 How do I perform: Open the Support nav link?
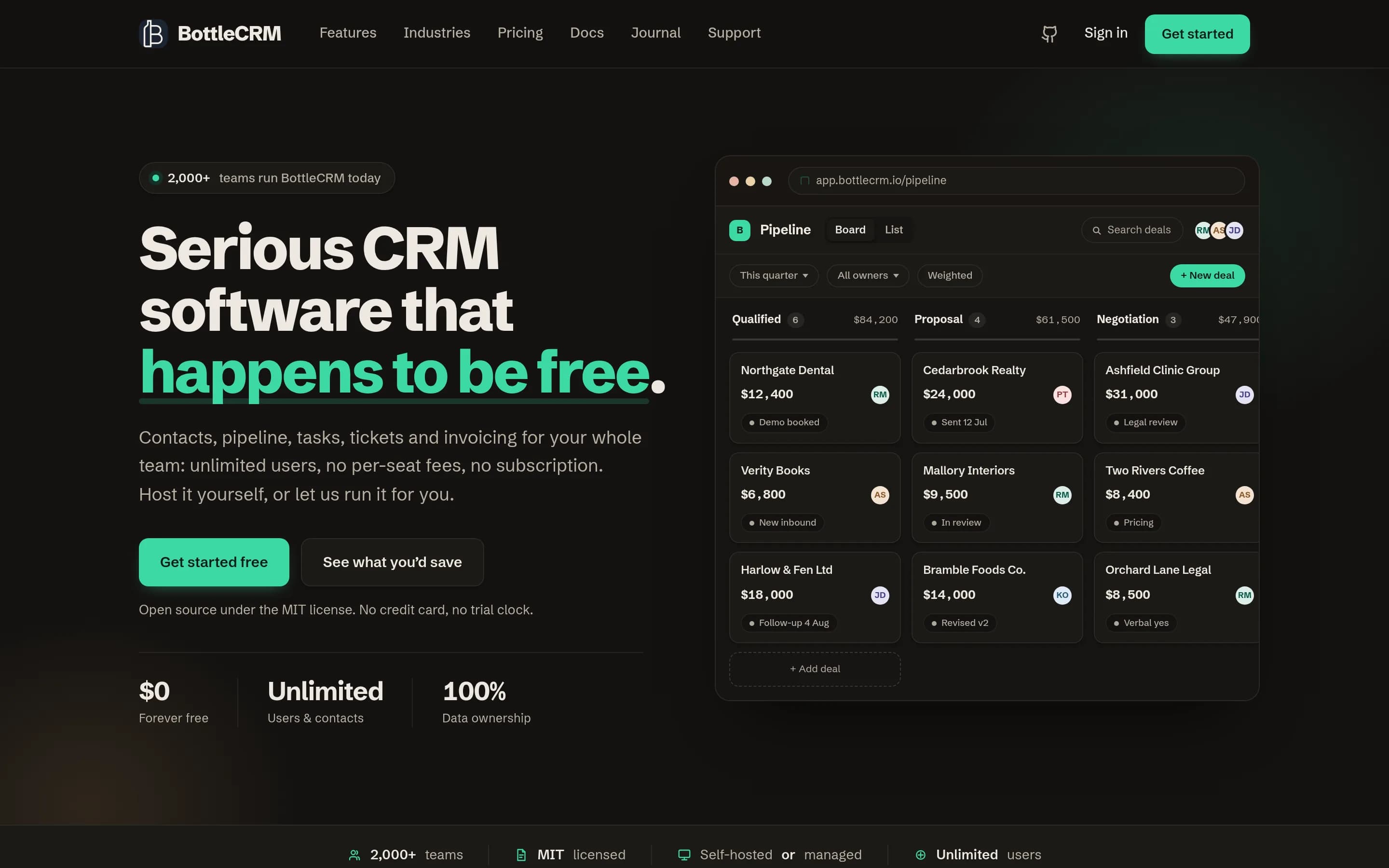(734, 33)
